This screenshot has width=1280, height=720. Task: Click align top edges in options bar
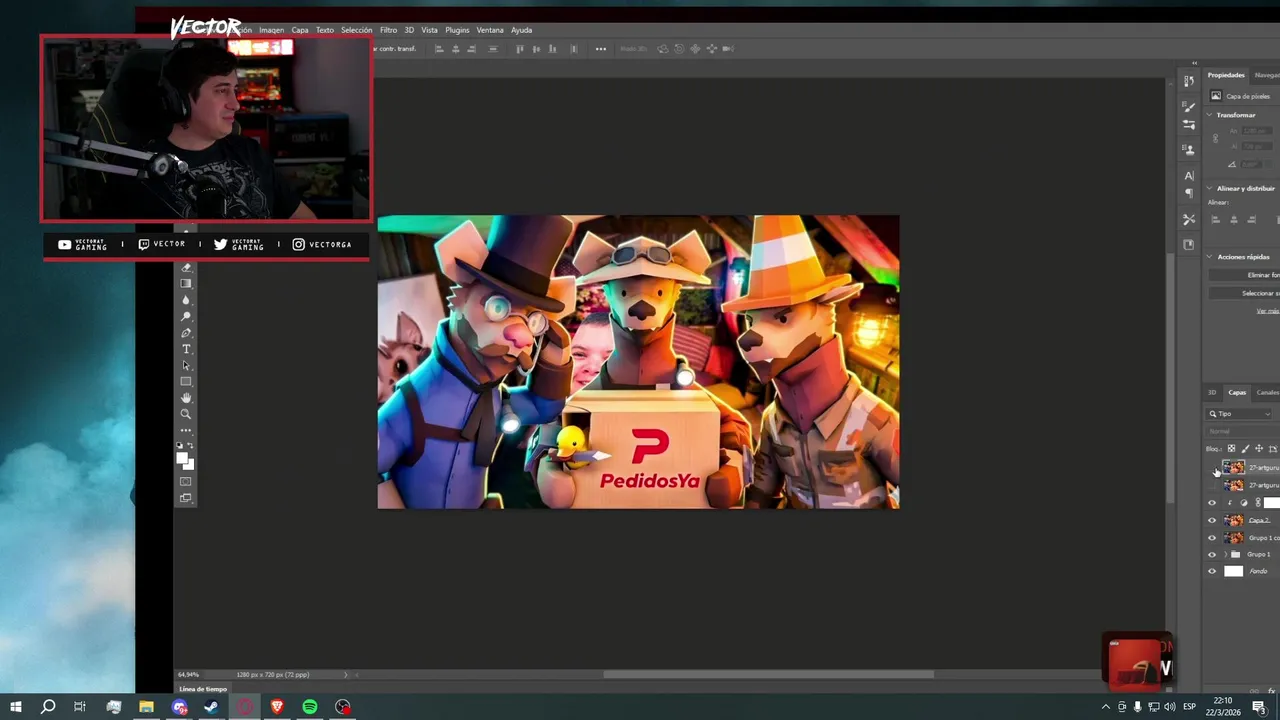[x=520, y=49]
